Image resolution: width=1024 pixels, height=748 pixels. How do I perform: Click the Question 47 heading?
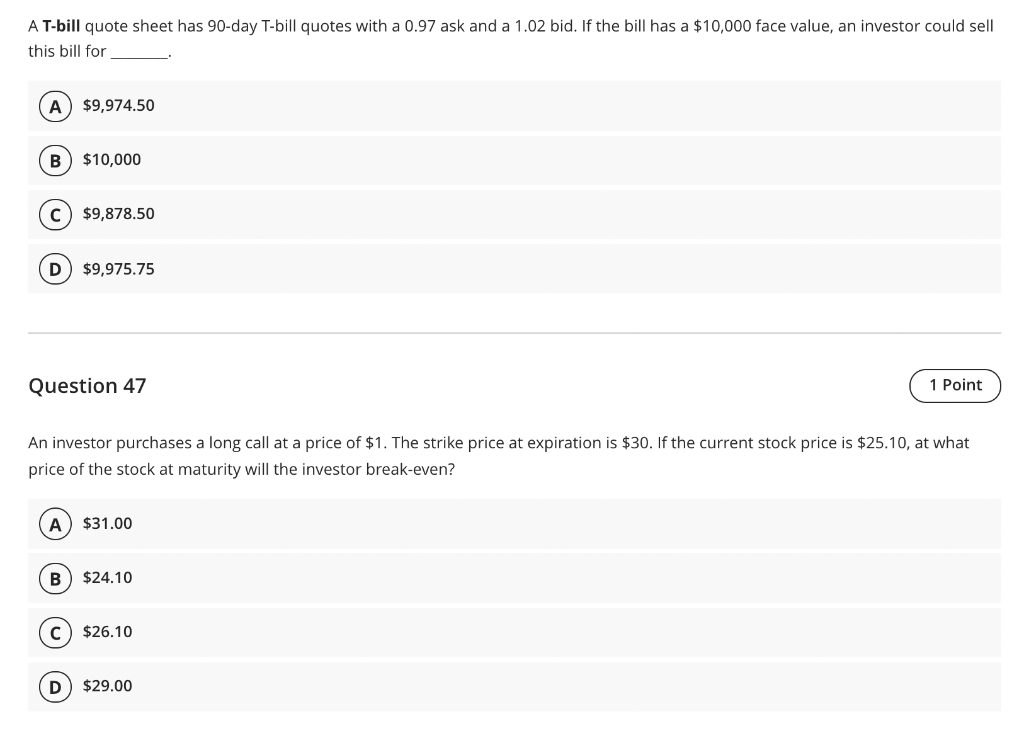[x=87, y=385]
